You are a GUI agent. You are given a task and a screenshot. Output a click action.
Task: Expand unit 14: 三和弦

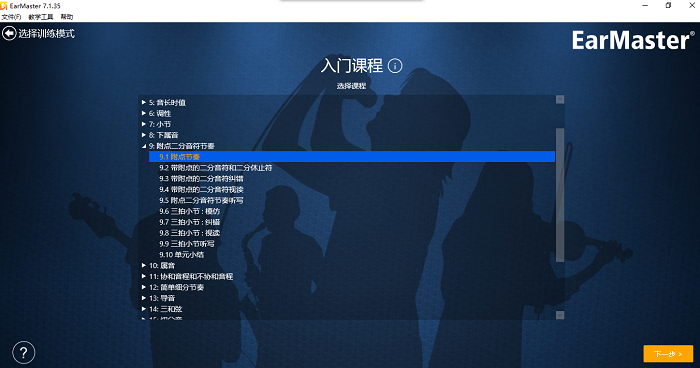(x=144, y=309)
